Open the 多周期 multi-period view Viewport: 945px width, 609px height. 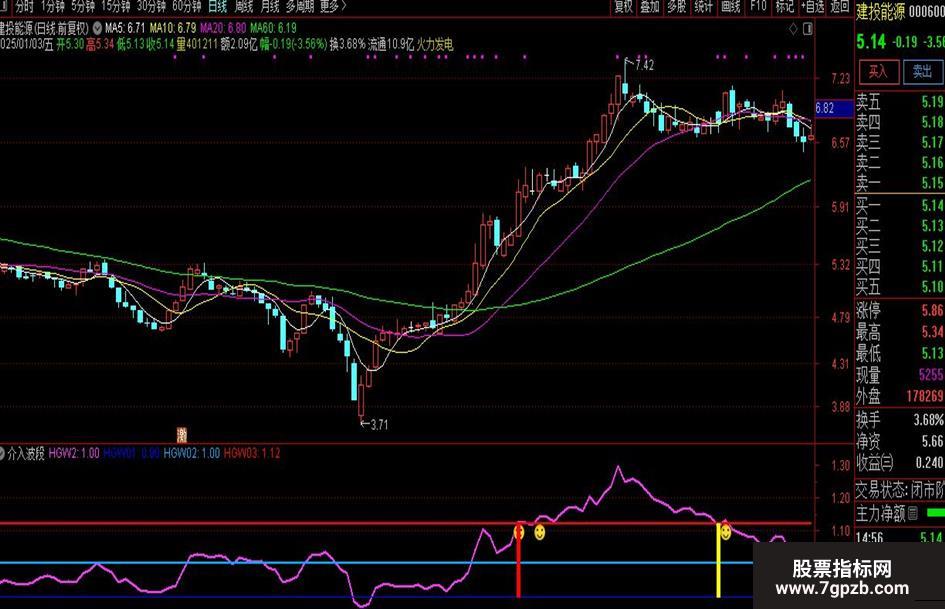pos(300,7)
